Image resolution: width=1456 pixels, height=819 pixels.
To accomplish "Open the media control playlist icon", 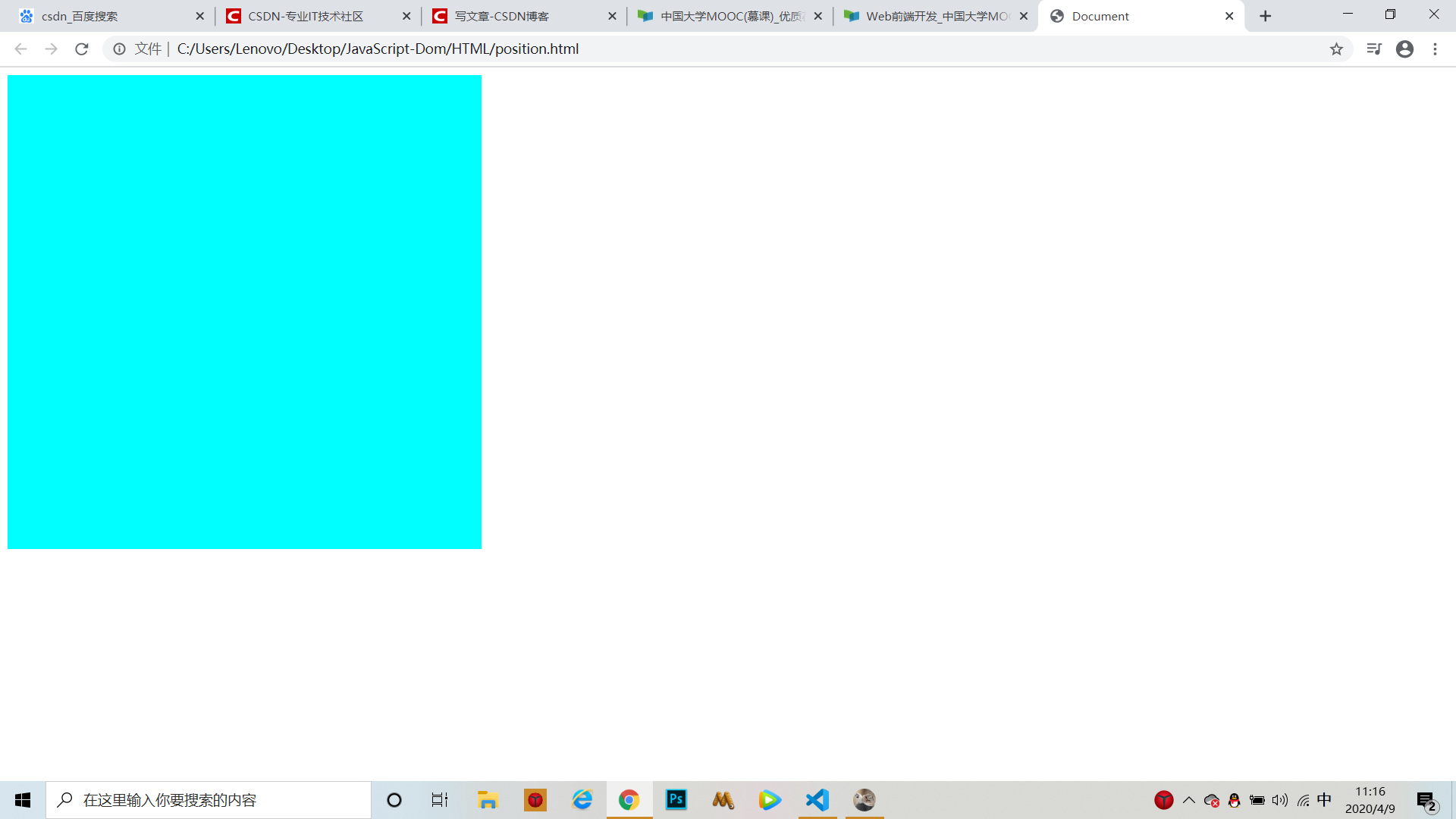I will click(x=1373, y=49).
